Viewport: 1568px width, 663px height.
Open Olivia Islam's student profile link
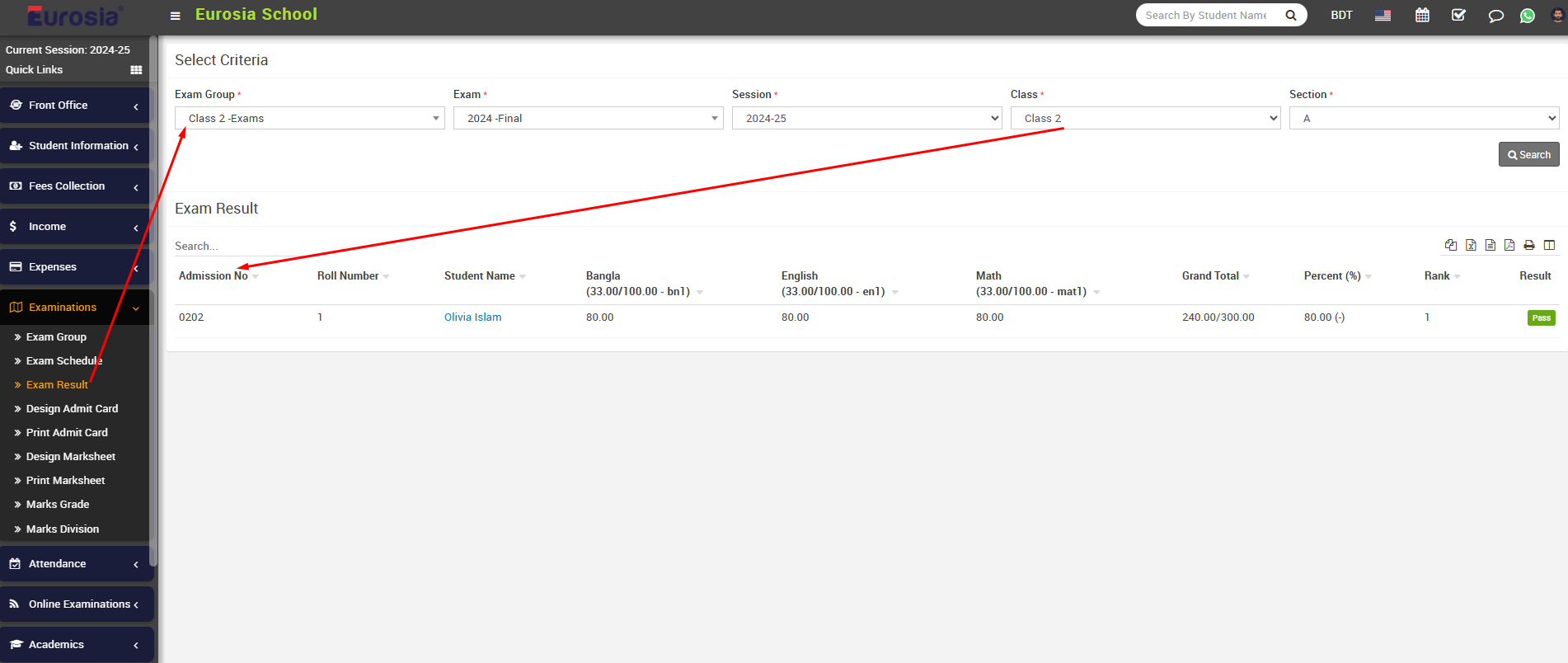point(472,317)
